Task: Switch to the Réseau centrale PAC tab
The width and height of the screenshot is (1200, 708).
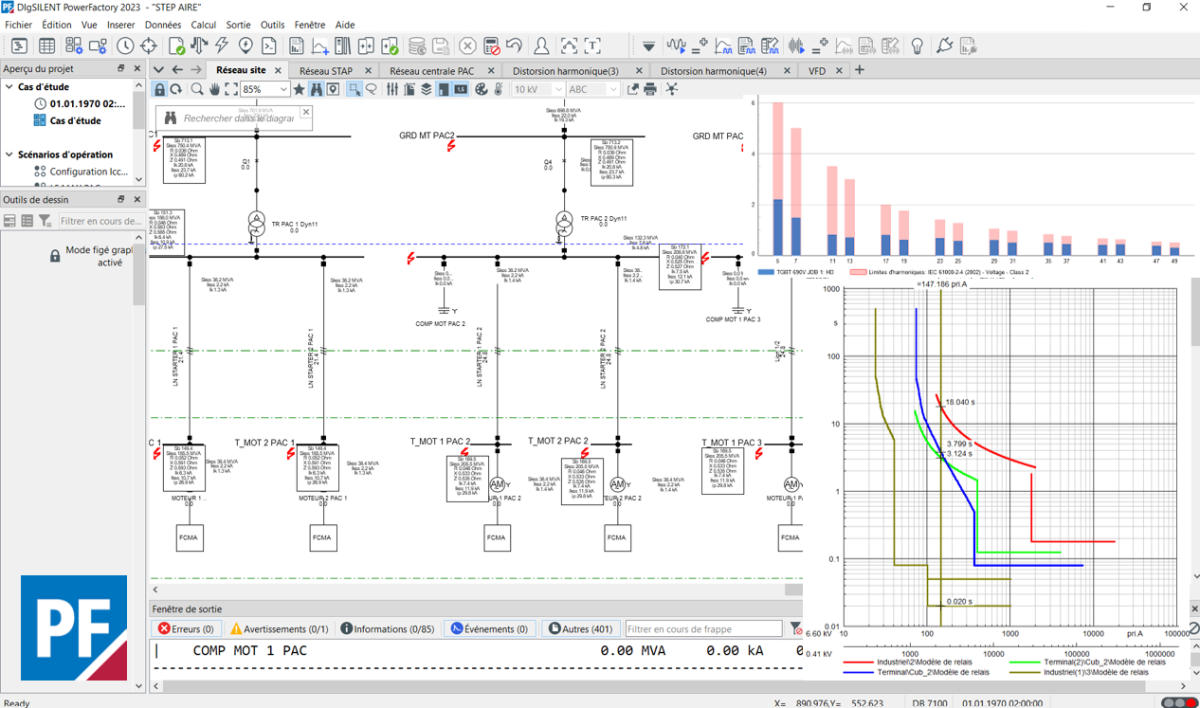Action: tap(432, 71)
